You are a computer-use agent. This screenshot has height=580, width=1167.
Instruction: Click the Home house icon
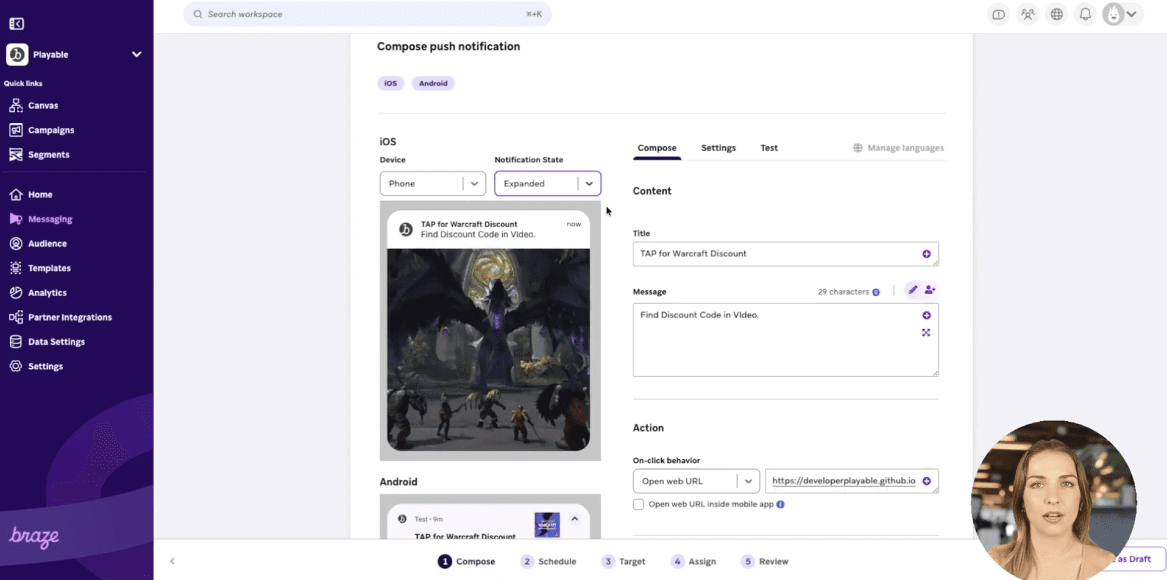pos(16,194)
